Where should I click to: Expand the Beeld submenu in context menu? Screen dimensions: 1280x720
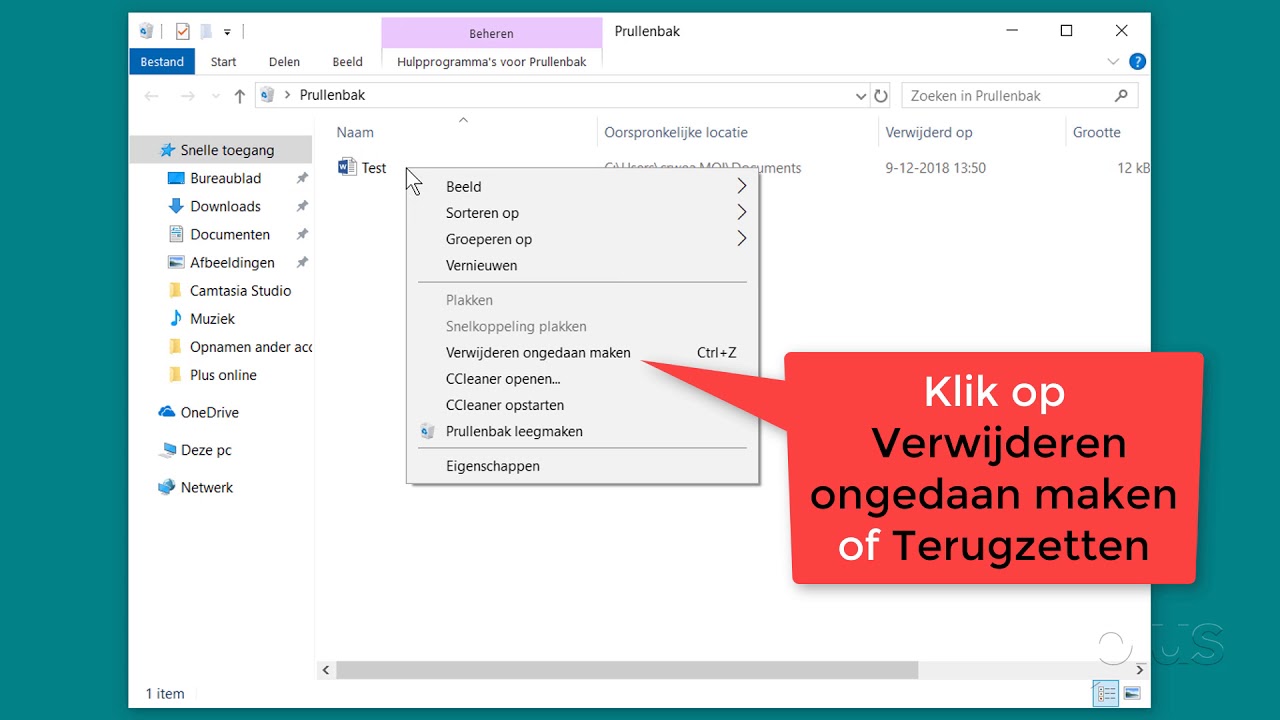[x=582, y=186]
